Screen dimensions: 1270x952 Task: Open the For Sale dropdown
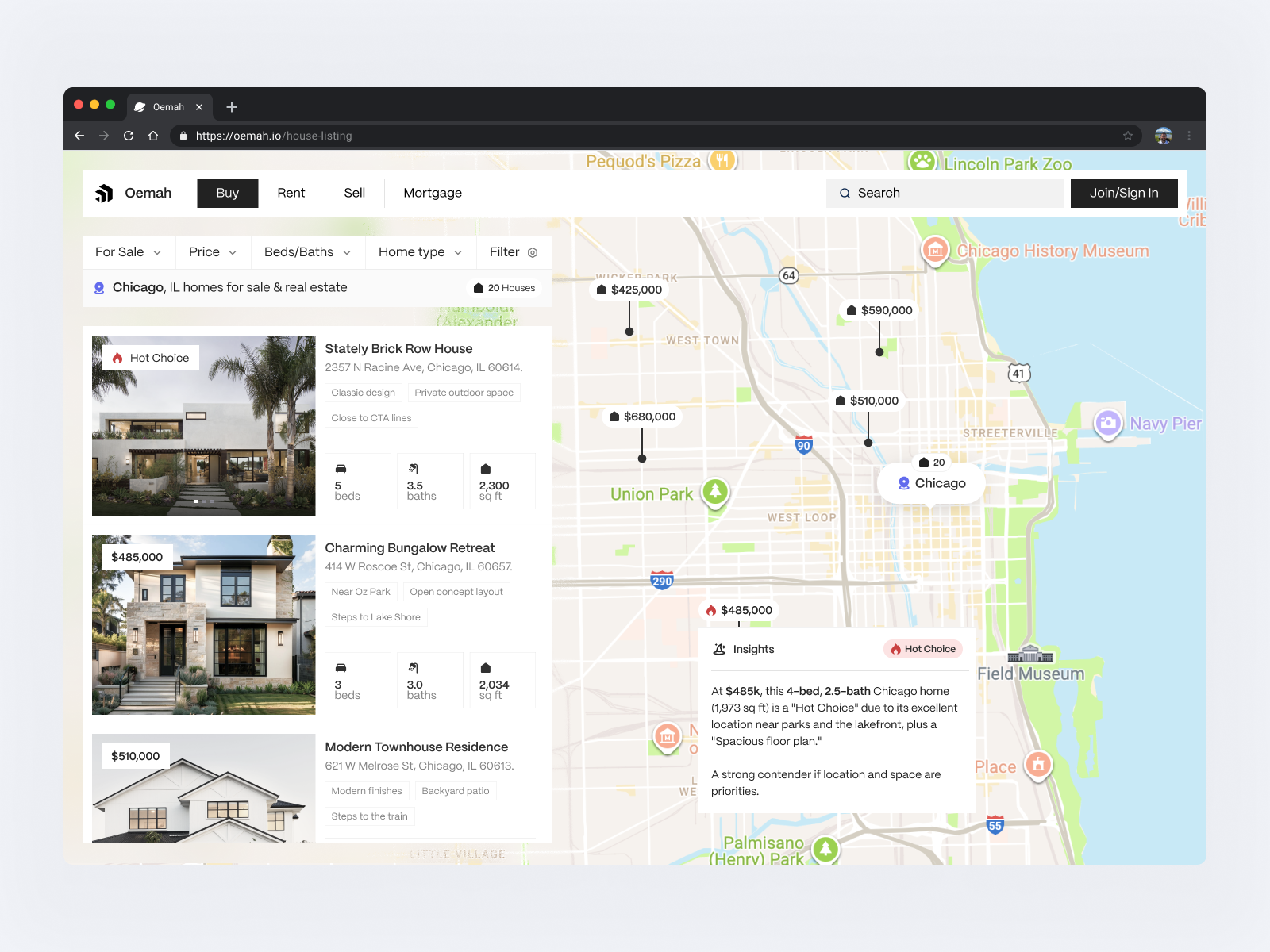click(127, 251)
